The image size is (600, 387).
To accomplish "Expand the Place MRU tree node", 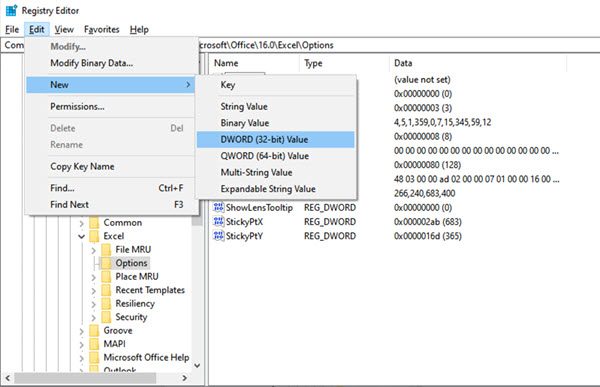I will (x=94, y=277).
